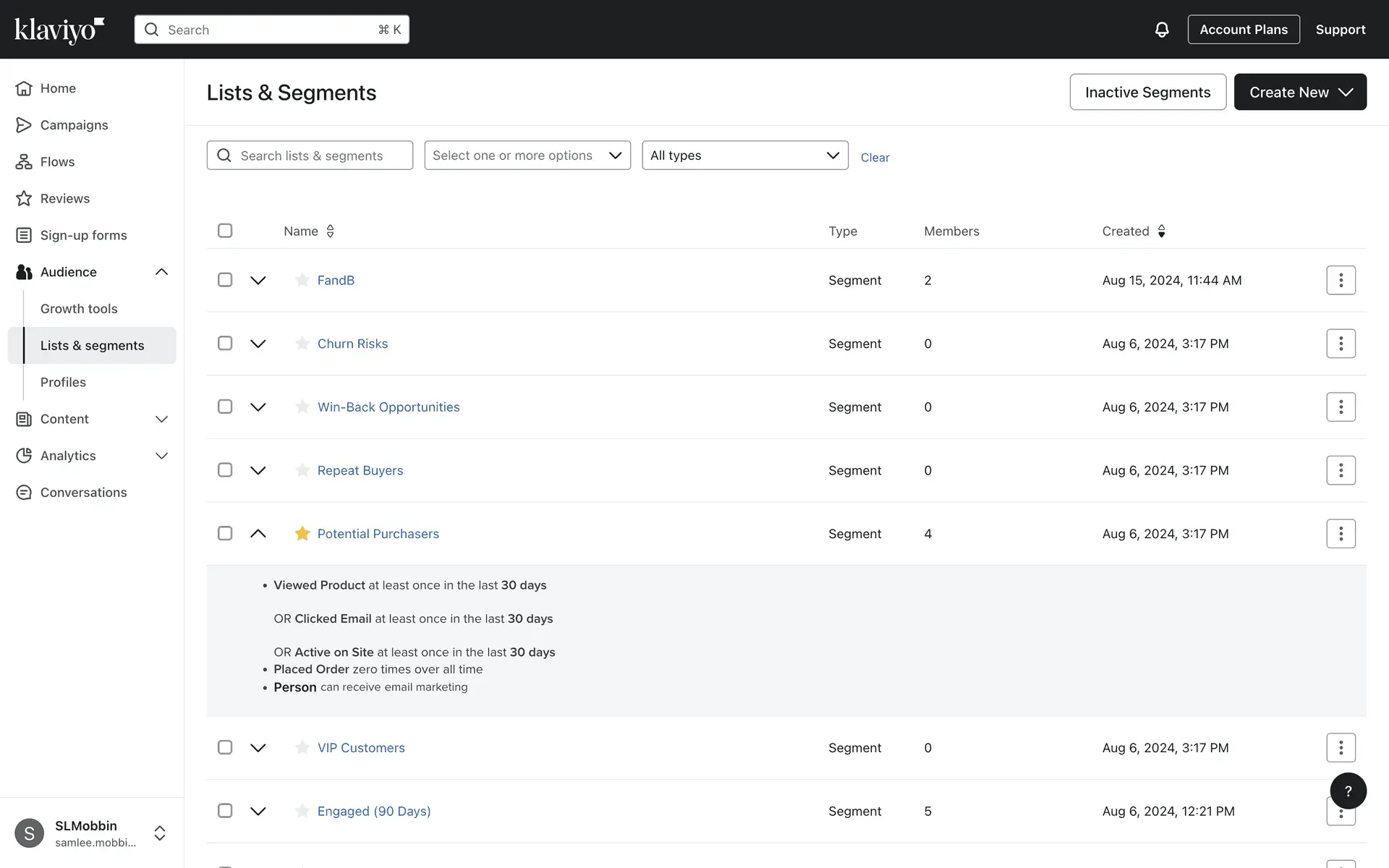Go to Flows in sidebar
1389x868 pixels.
tap(57, 162)
